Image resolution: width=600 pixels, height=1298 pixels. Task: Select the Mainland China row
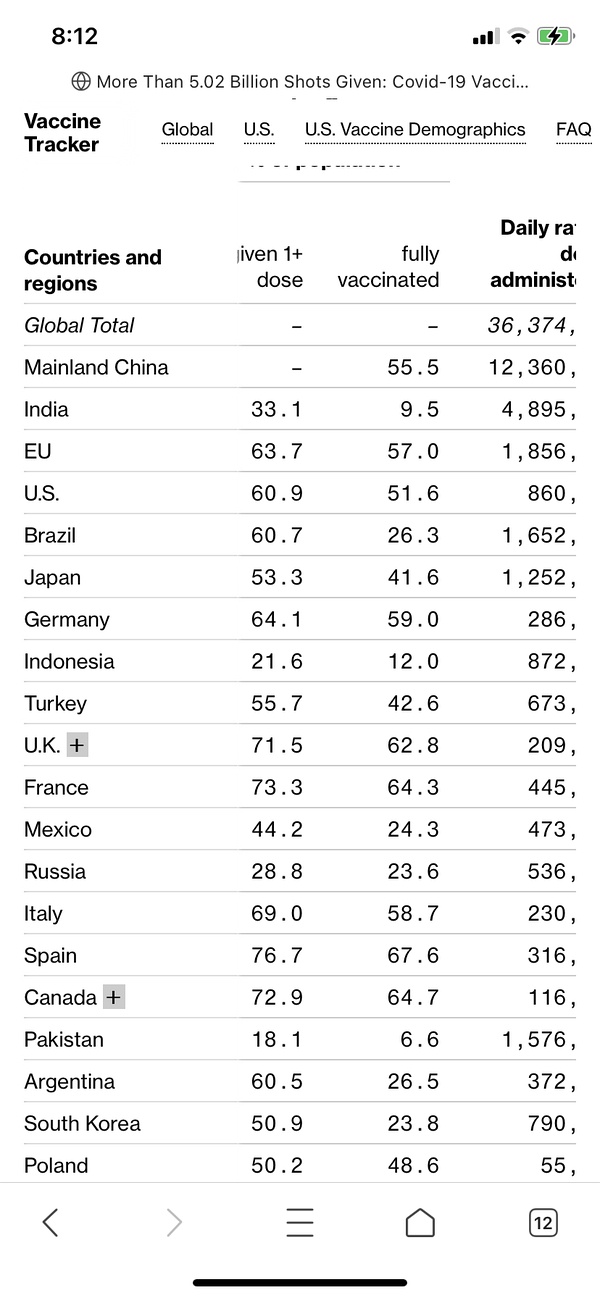click(96, 367)
